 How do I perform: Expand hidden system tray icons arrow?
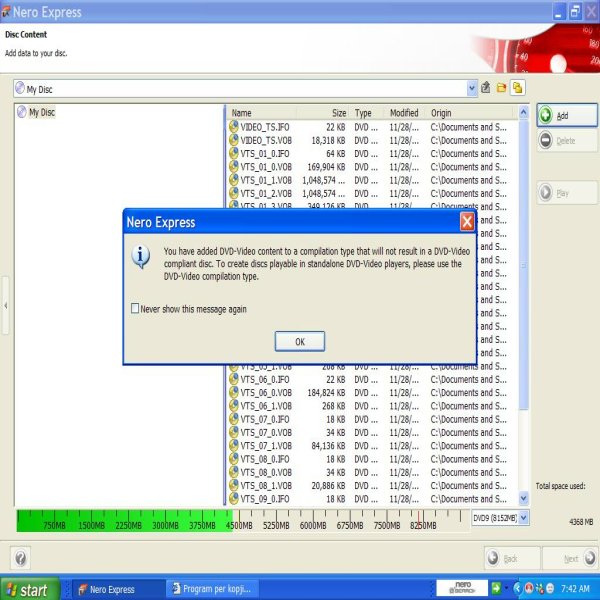click(x=517, y=588)
